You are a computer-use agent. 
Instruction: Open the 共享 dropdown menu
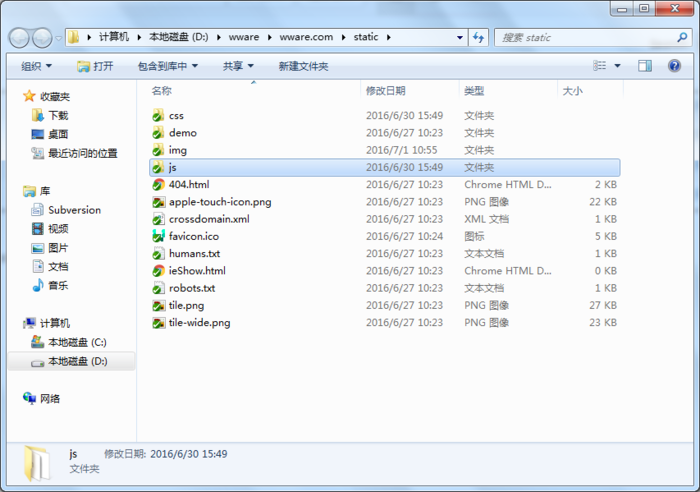click(x=238, y=67)
